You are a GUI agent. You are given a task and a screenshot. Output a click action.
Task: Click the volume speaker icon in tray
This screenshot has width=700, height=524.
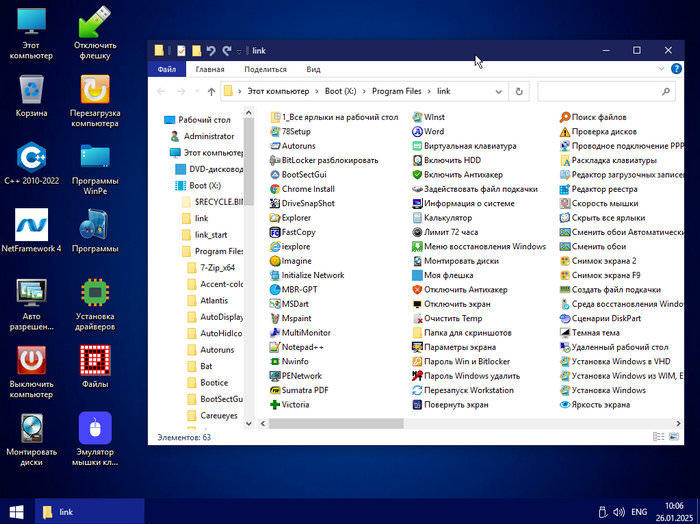point(619,511)
